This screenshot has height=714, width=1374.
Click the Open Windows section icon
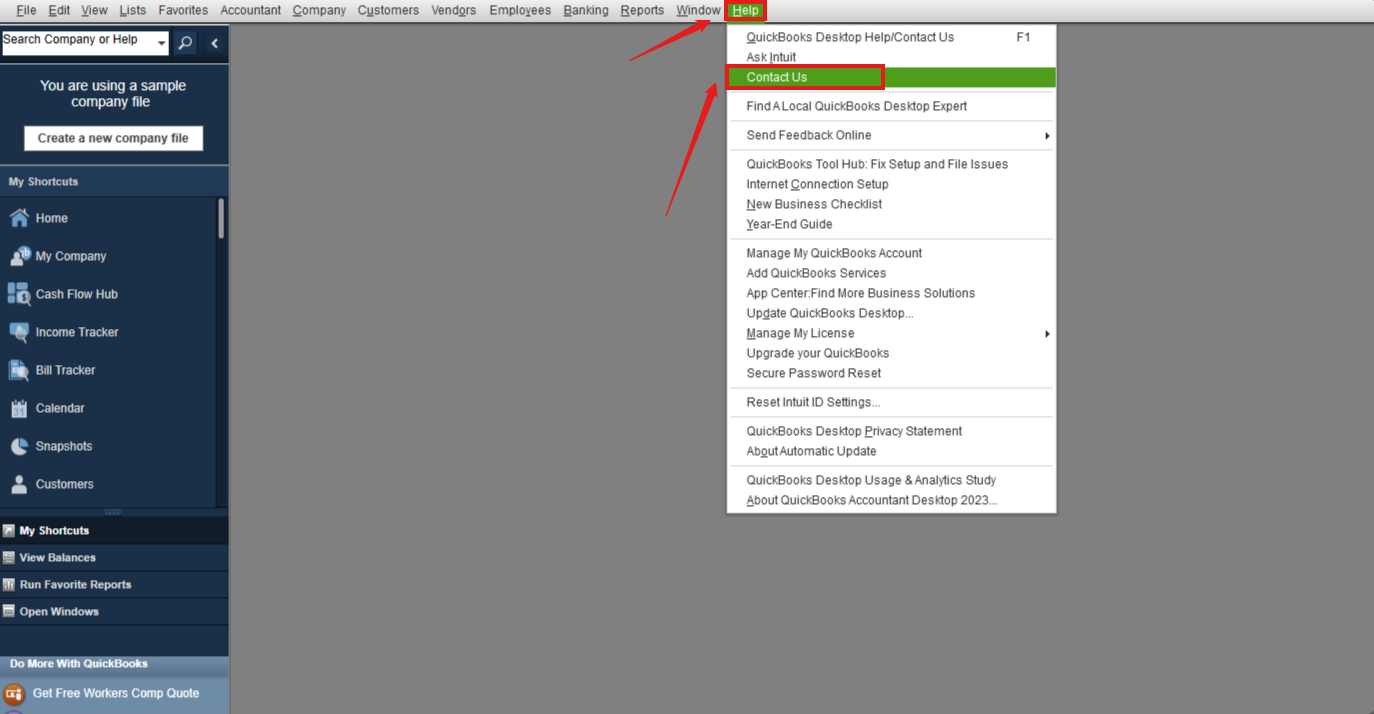pyautogui.click(x=9, y=612)
